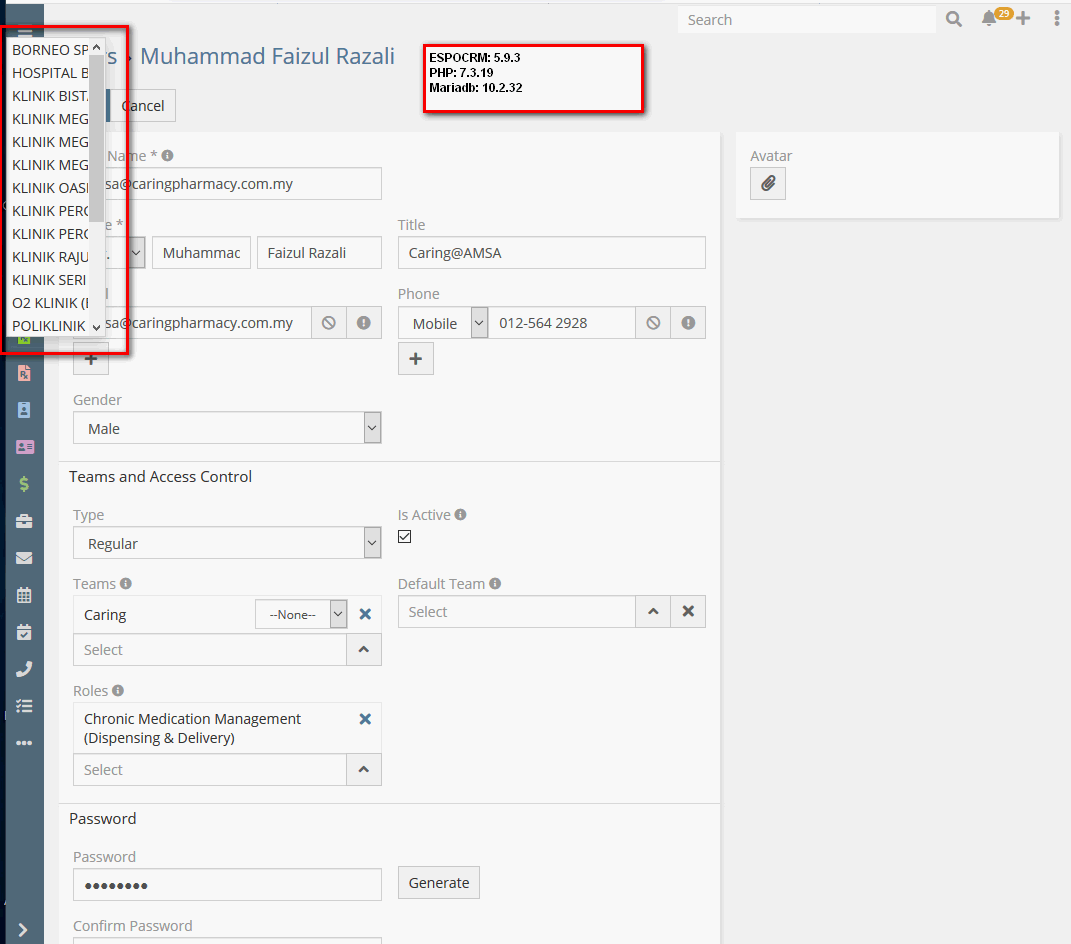Image resolution: width=1071 pixels, height=944 pixels.
Task: Open the phone type Mobile dropdown
Action: pyautogui.click(x=442, y=323)
